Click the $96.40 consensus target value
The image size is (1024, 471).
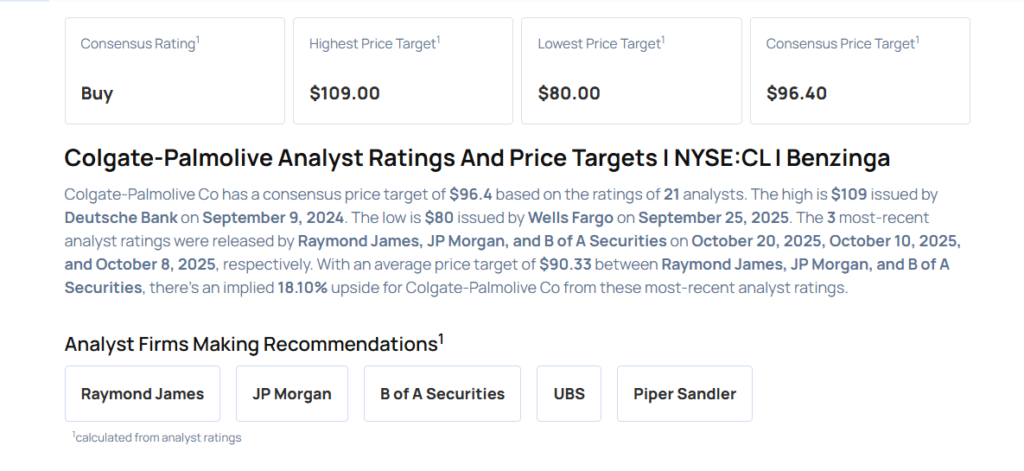pos(796,94)
